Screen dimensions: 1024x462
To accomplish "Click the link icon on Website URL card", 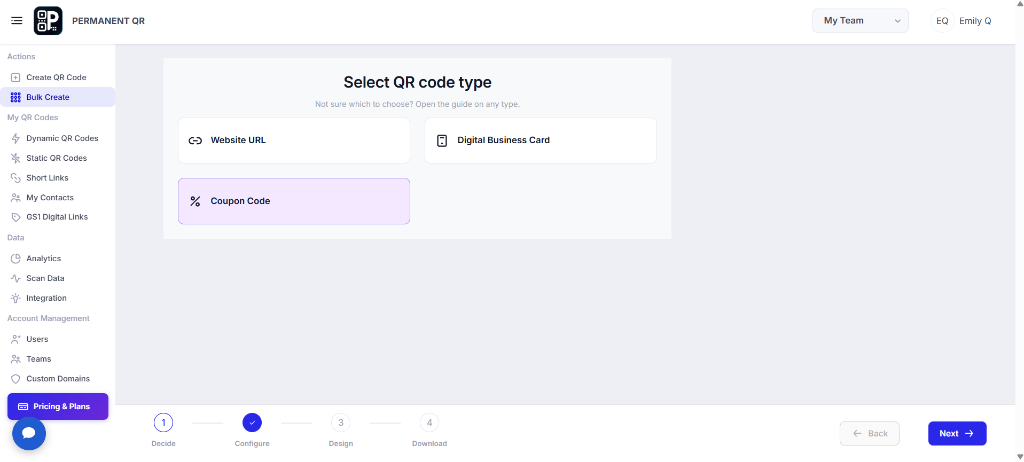I will point(195,140).
